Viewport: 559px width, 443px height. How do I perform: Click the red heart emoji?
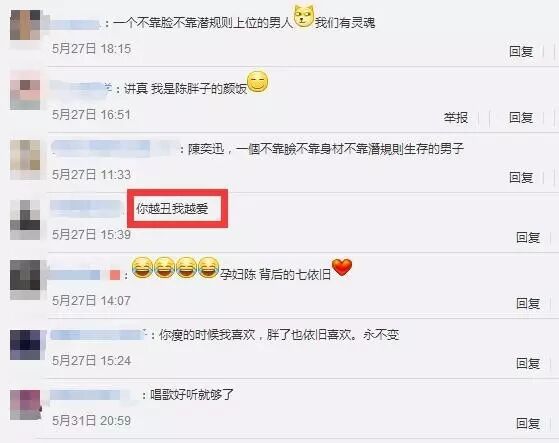tap(342, 267)
